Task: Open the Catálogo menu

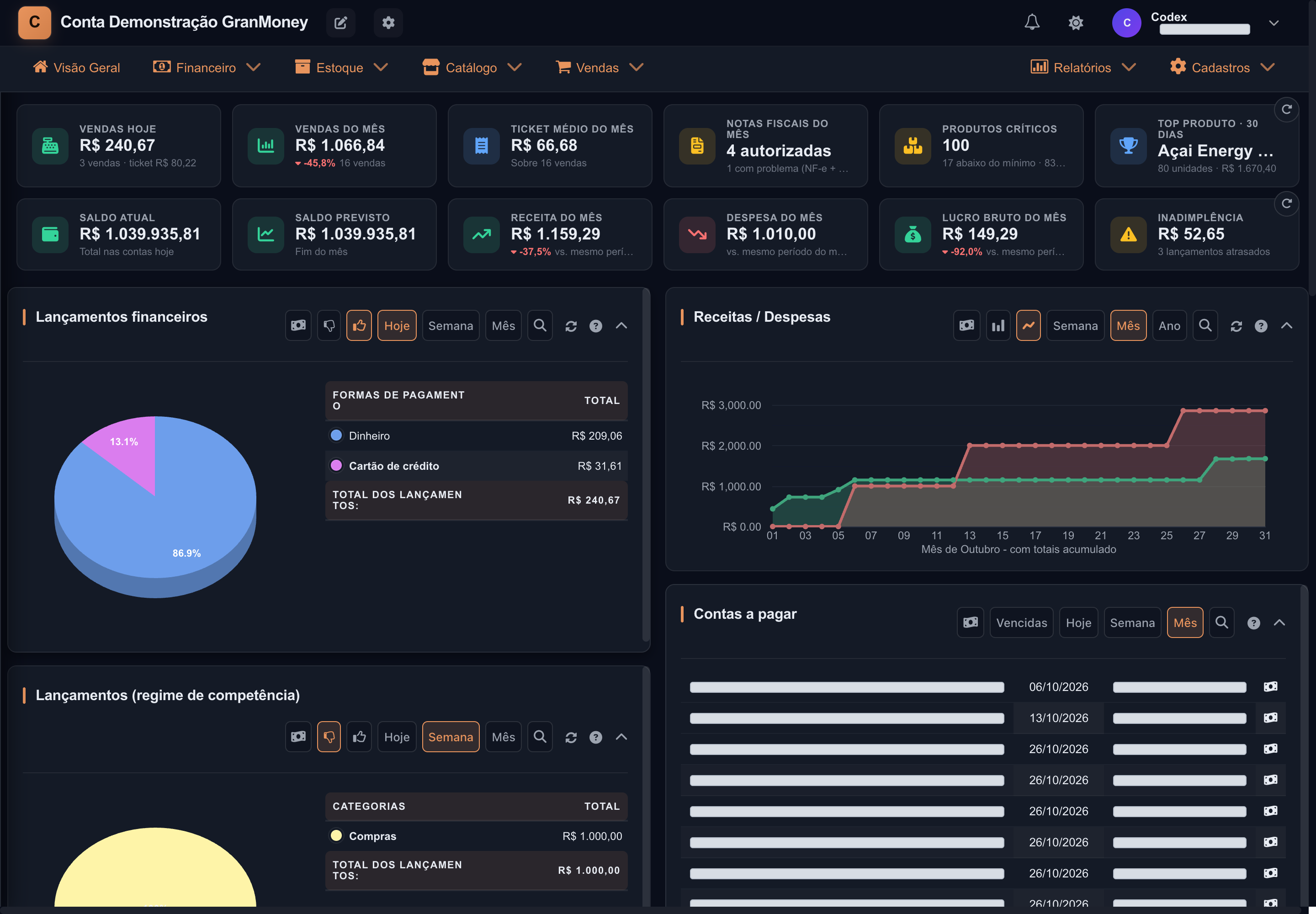Action: tap(472, 68)
